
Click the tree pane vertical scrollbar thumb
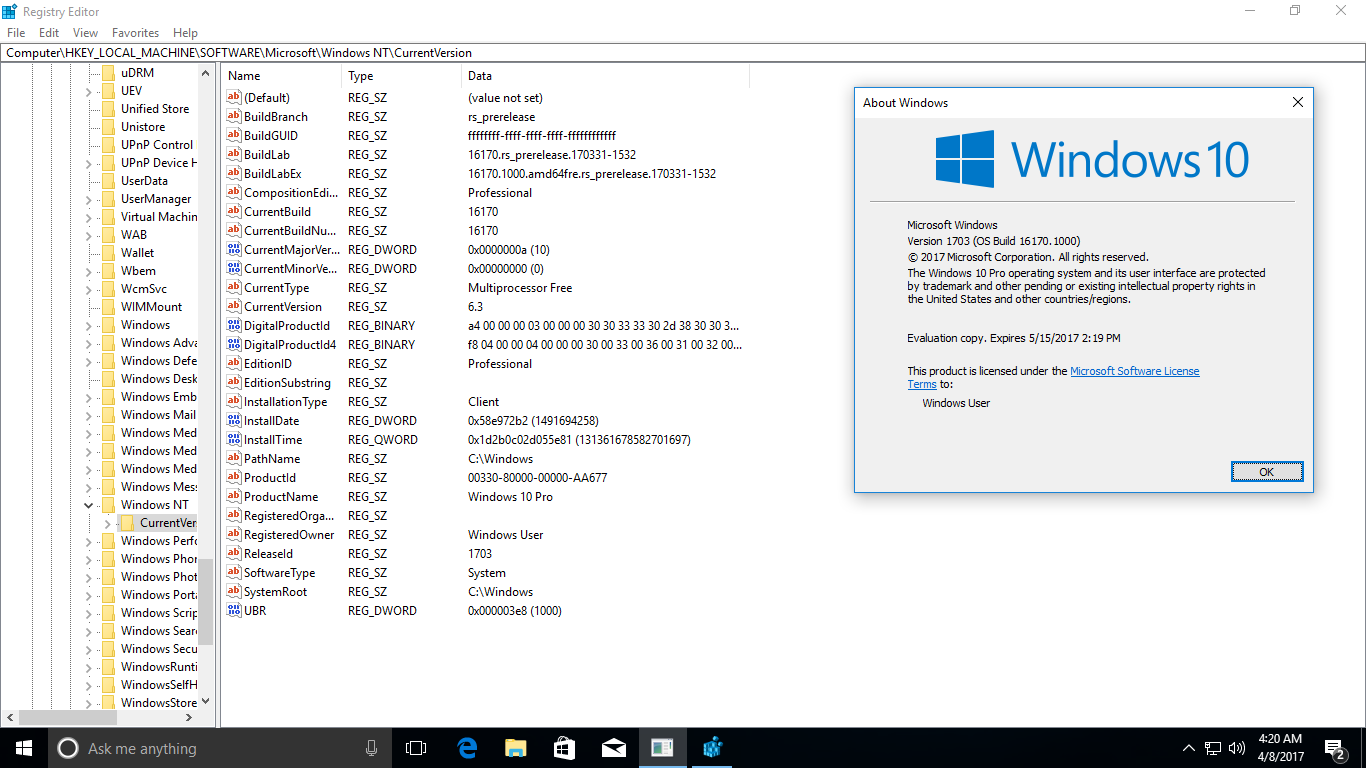pos(206,601)
